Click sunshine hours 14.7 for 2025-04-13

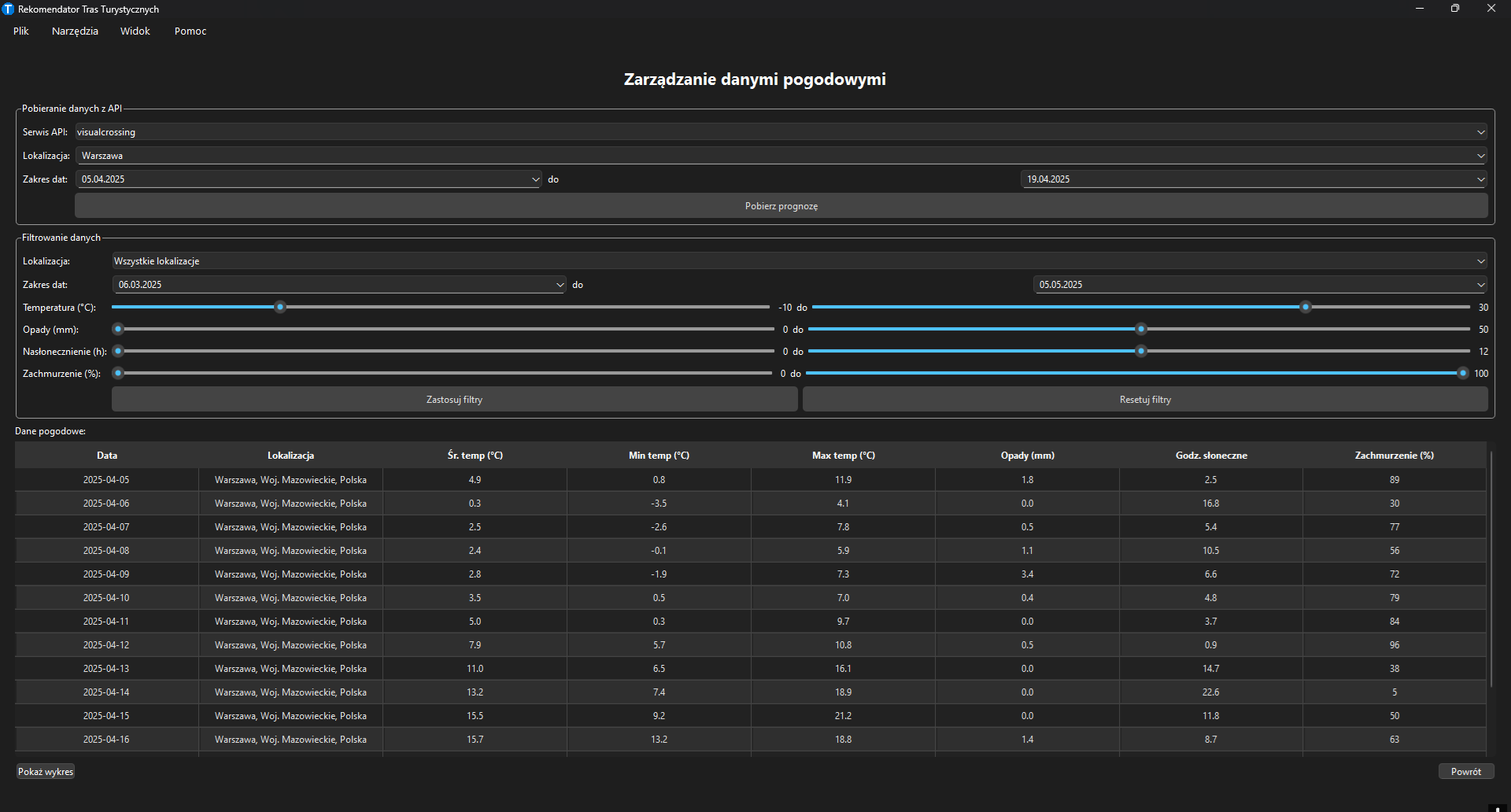click(1211, 669)
